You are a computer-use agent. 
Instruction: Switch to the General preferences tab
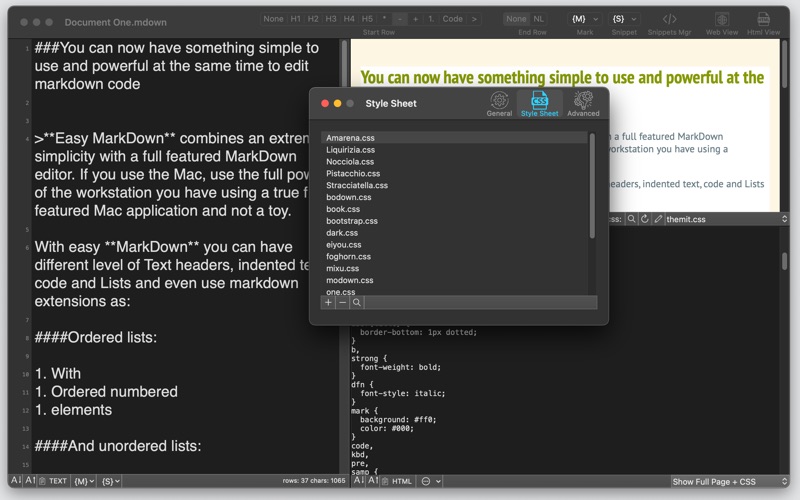coord(499,103)
